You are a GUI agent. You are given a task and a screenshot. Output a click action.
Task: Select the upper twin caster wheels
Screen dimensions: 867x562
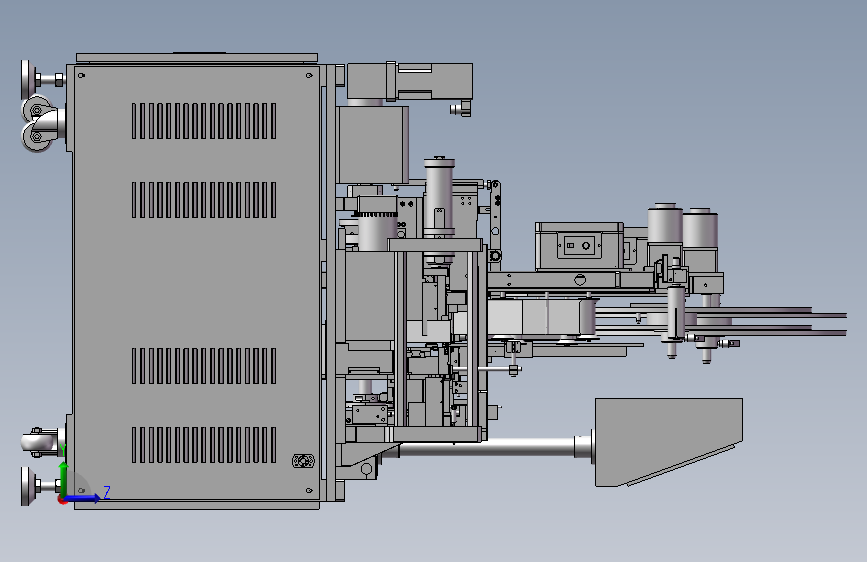click(37, 124)
